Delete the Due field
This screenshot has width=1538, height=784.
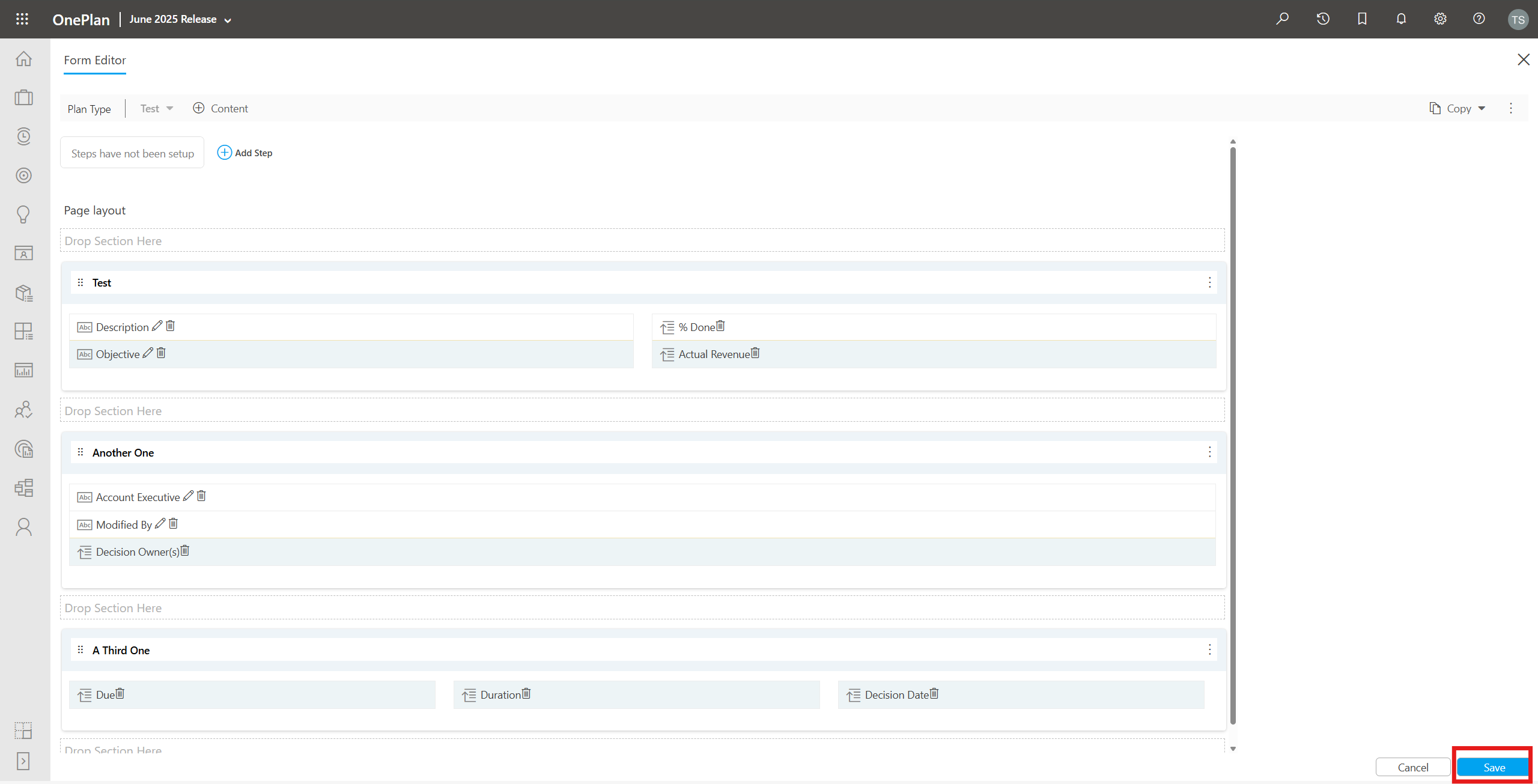tap(120, 693)
